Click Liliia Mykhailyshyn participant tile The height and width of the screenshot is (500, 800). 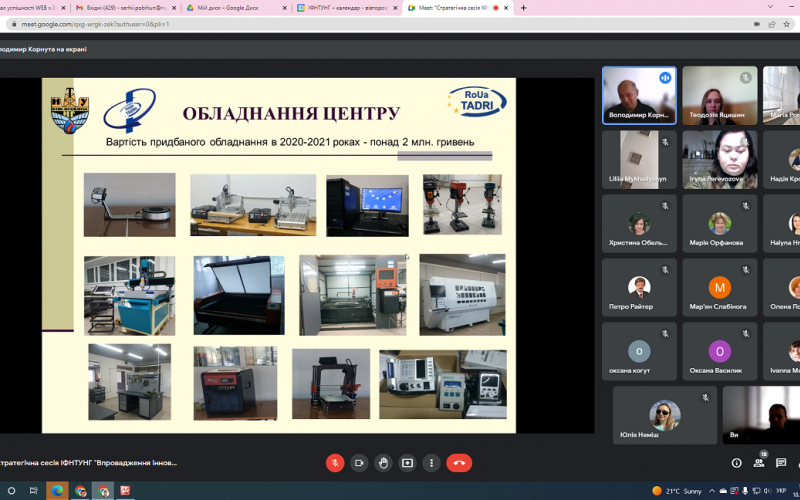639,160
